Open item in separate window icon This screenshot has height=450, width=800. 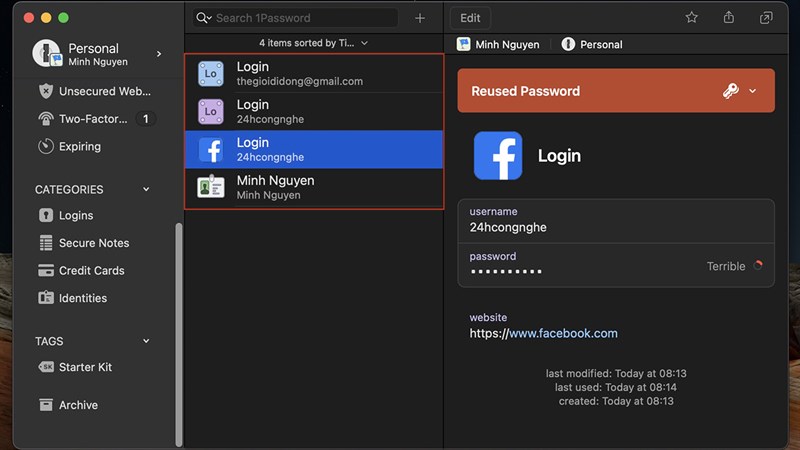pos(766,18)
